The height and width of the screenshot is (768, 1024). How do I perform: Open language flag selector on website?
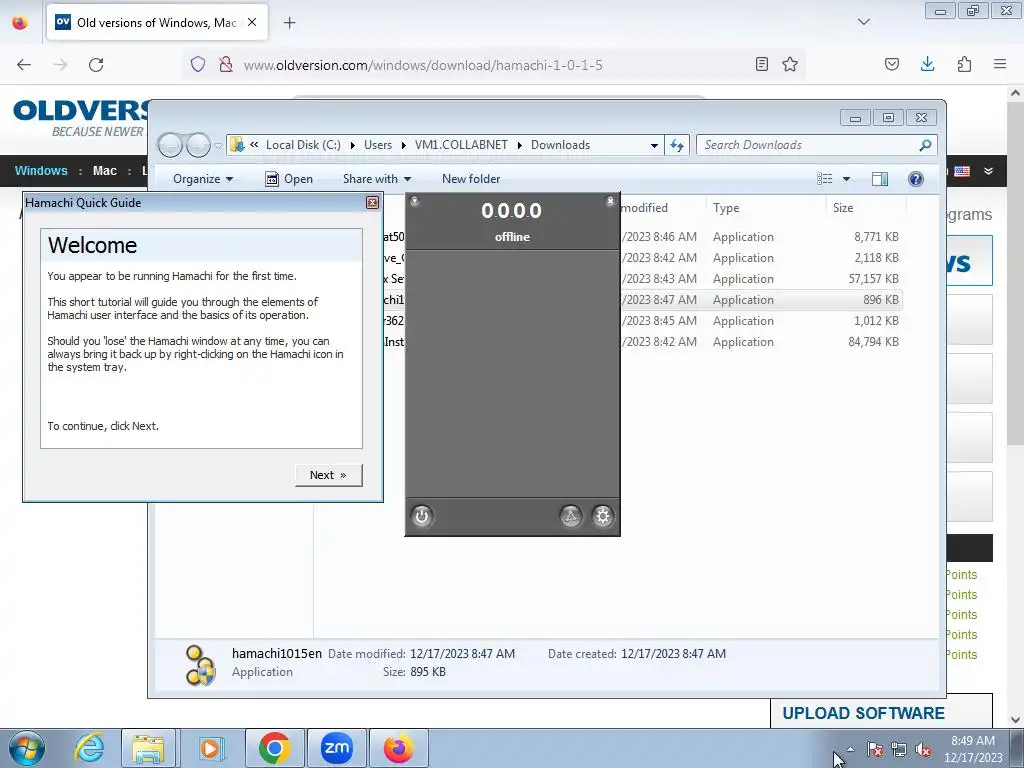click(x=962, y=171)
